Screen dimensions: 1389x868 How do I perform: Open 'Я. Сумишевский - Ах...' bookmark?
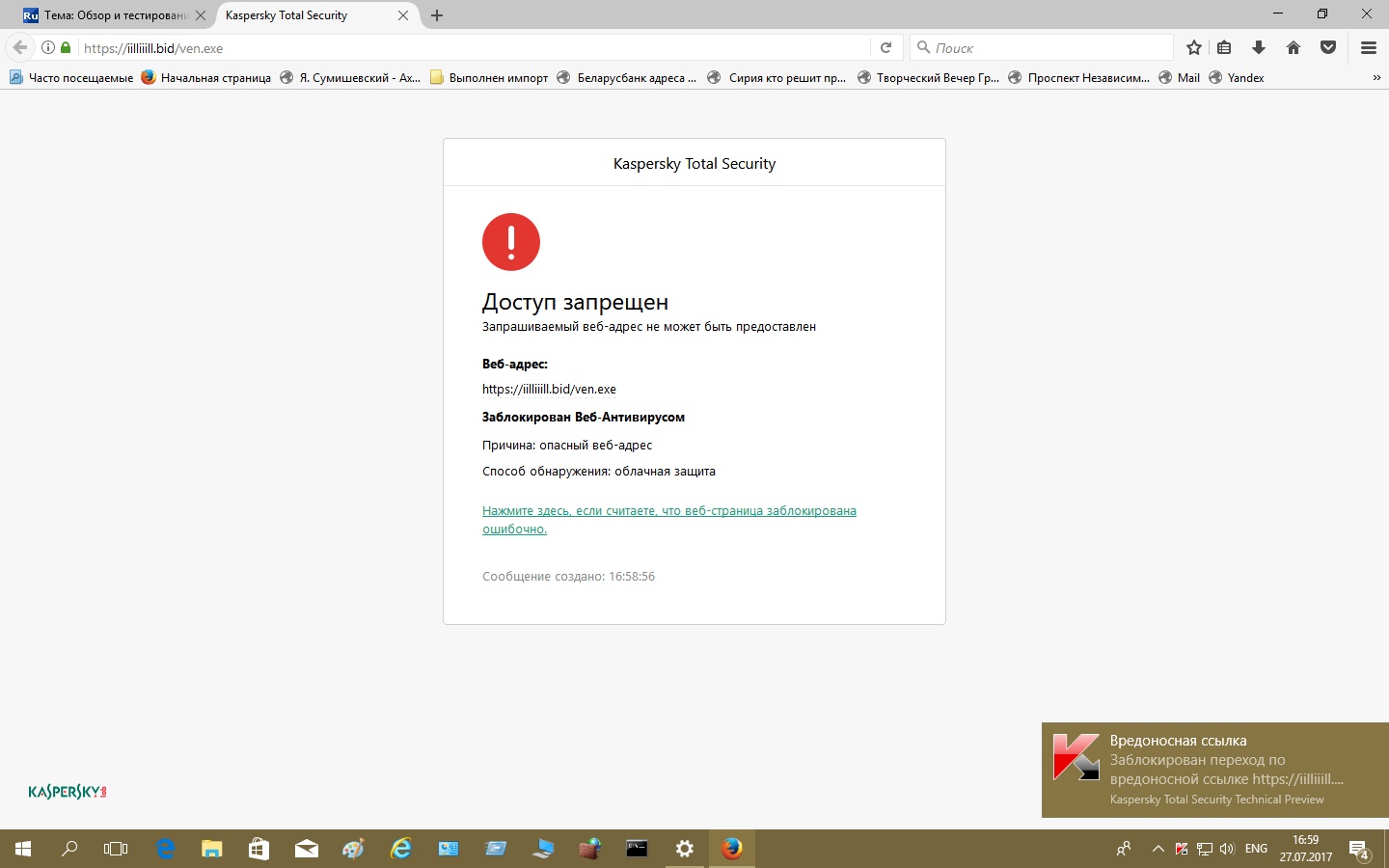(x=350, y=78)
